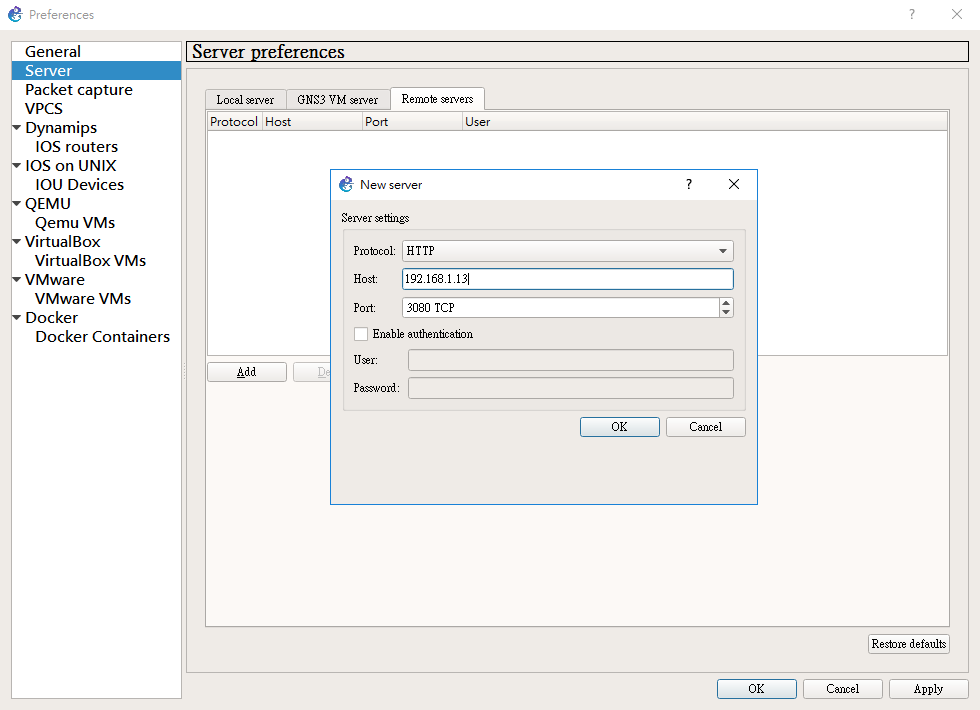Select VMware in the sidebar

tap(55, 280)
